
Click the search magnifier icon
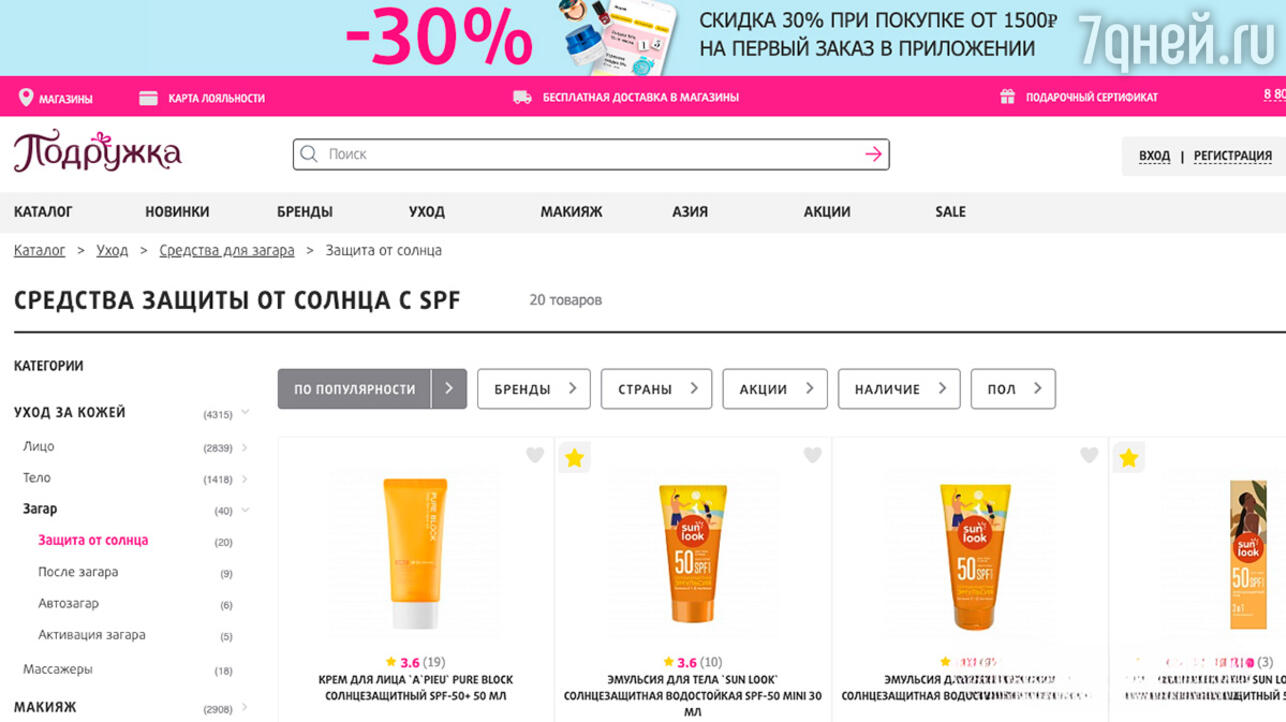309,154
